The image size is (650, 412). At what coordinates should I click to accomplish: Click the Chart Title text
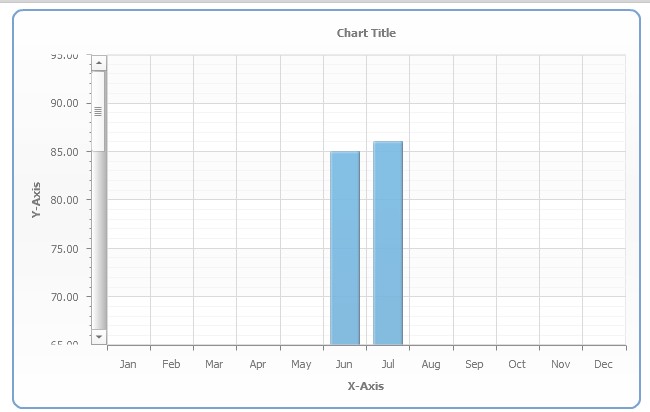(x=366, y=33)
